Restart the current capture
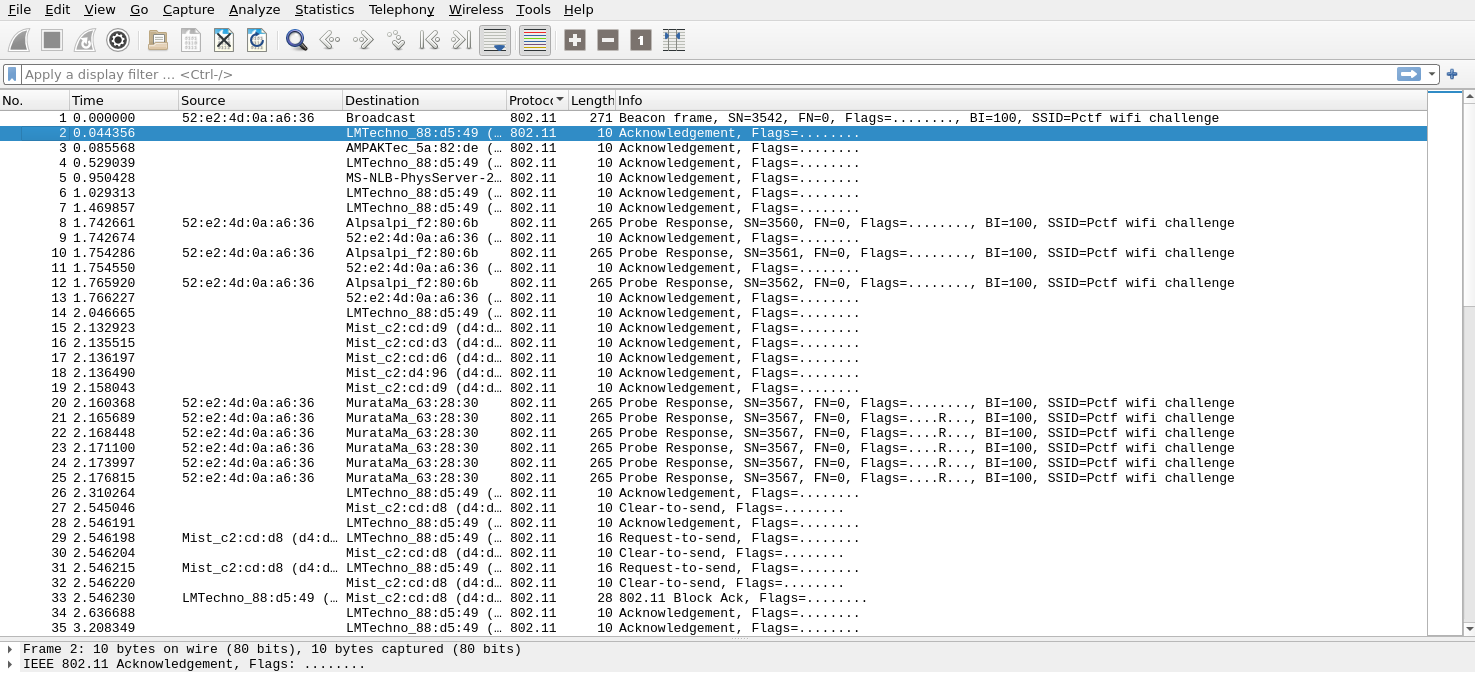1475x678 pixels. click(85, 40)
